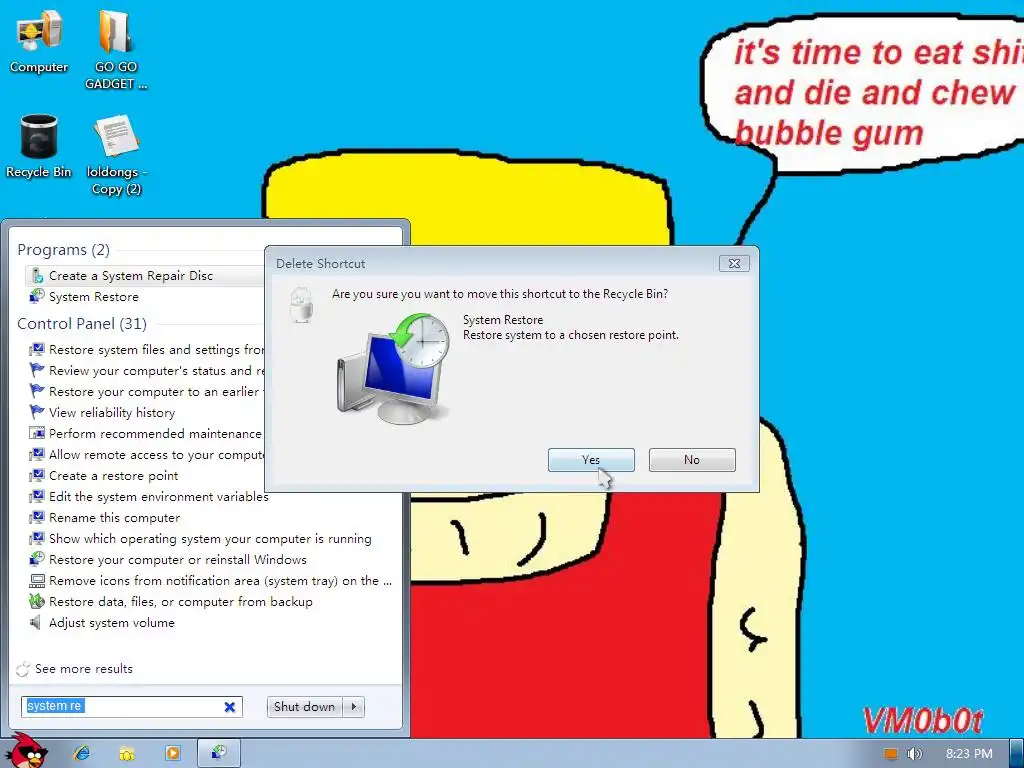Click icon beside Create a restore point
This screenshot has height=768, width=1024.
pos(37,475)
